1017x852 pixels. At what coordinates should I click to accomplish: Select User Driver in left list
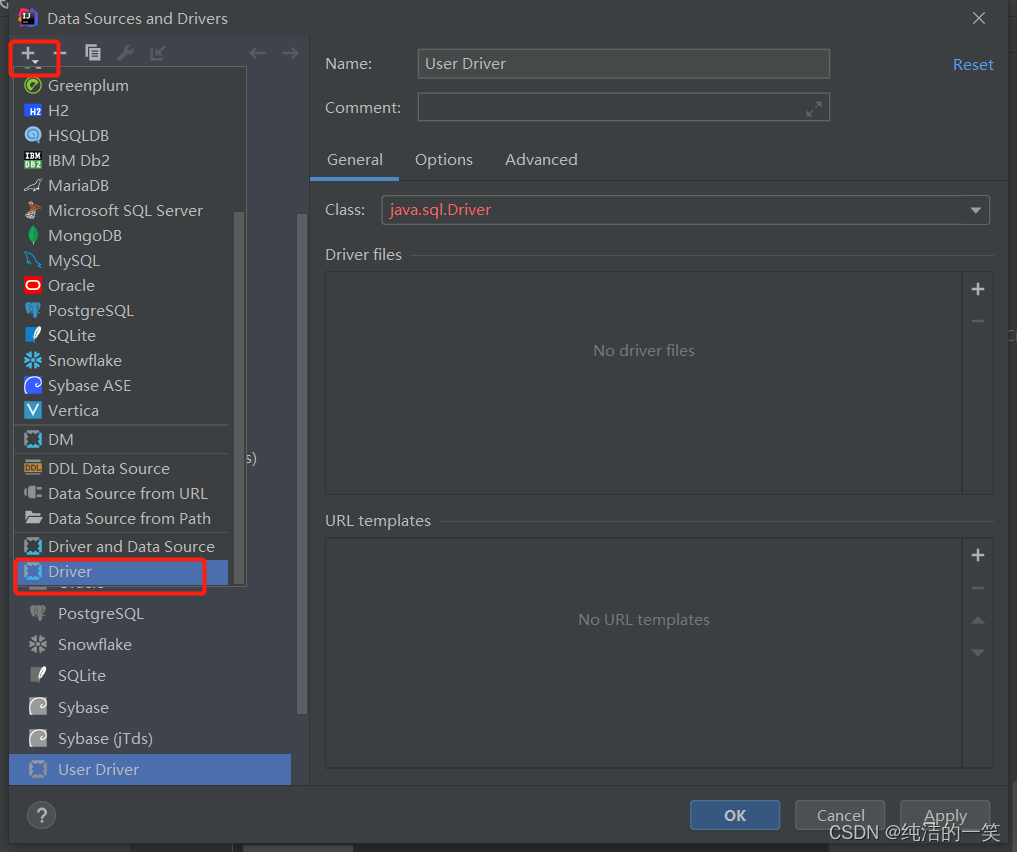coord(150,770)
